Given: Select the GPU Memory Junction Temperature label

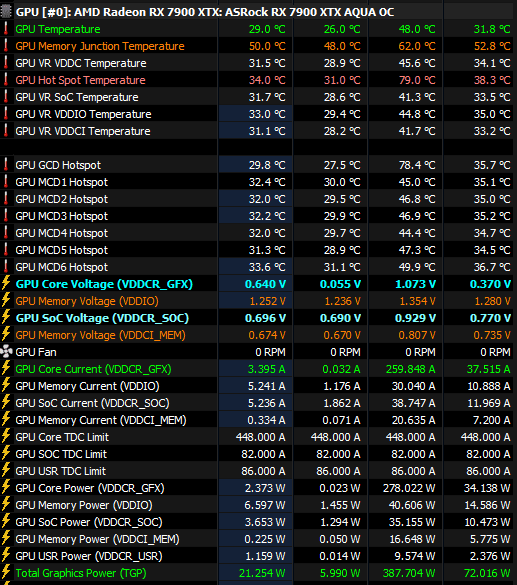Looking at the screenshot, I should (100, 46).
